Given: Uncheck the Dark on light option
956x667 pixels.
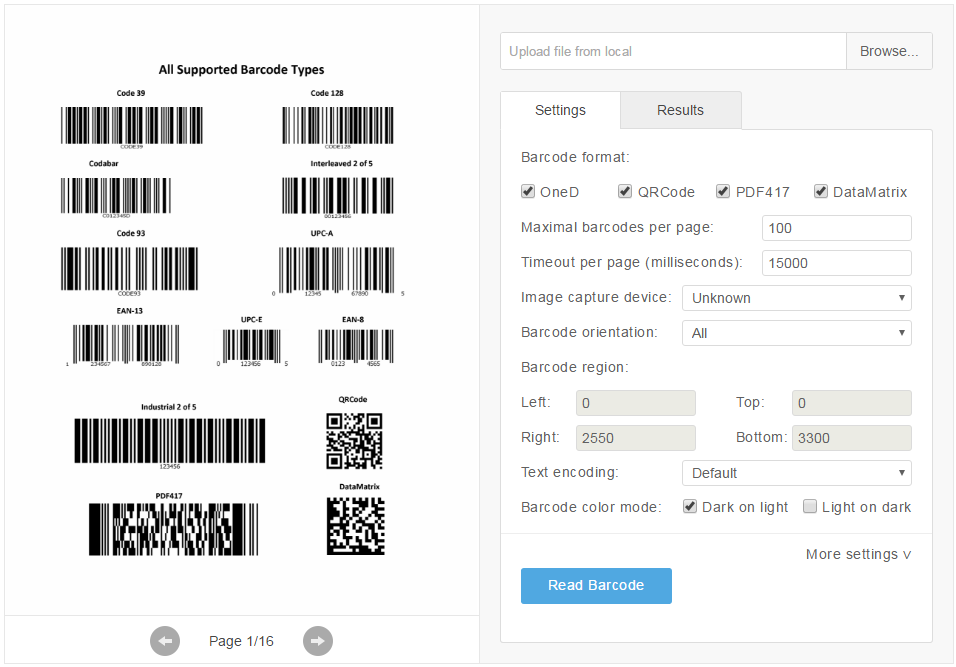Looking at the screenshot, I should pyautogui.click(x=690, y=507).
